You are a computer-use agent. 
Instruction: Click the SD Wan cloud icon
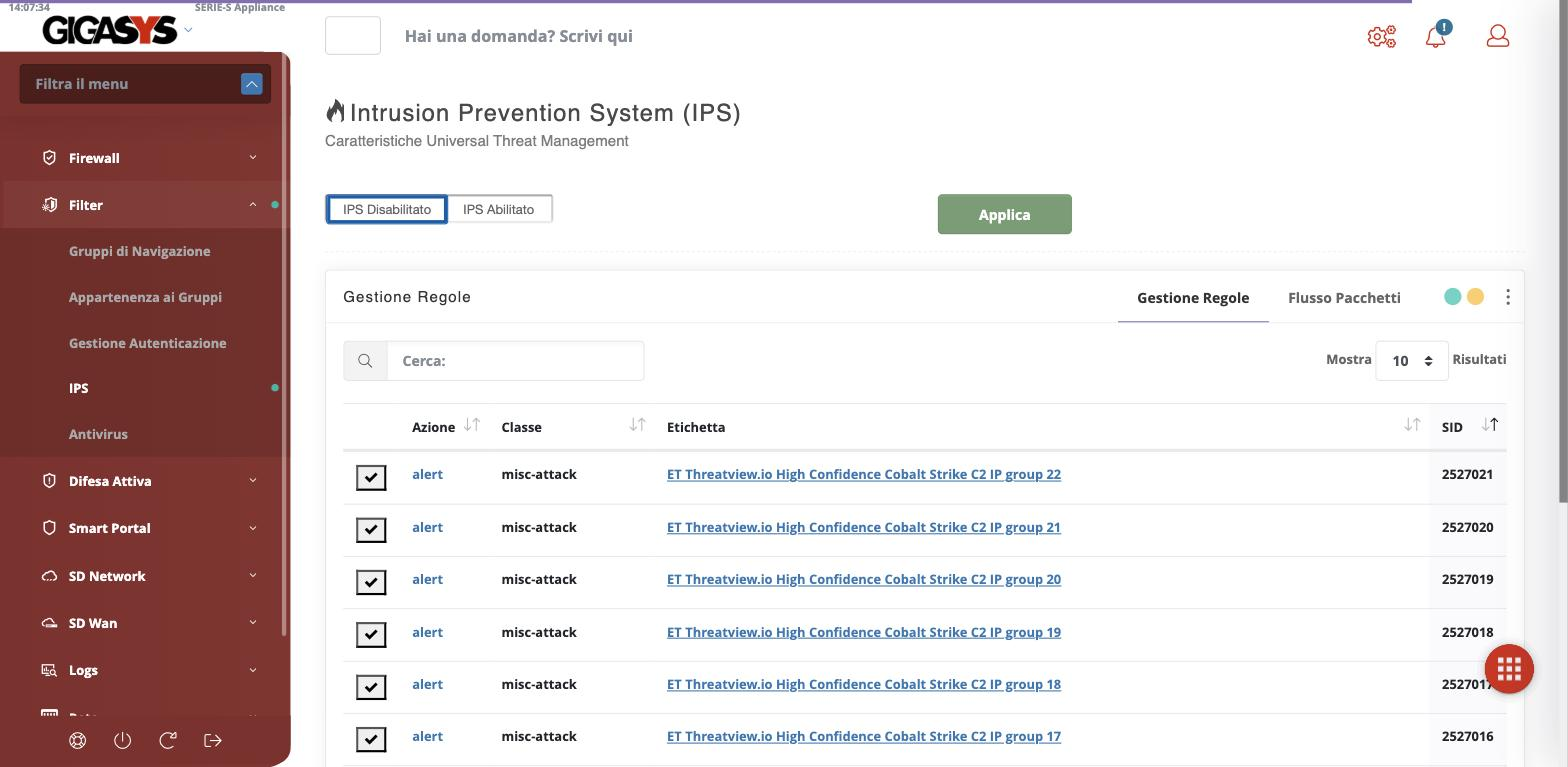[49, 623]
